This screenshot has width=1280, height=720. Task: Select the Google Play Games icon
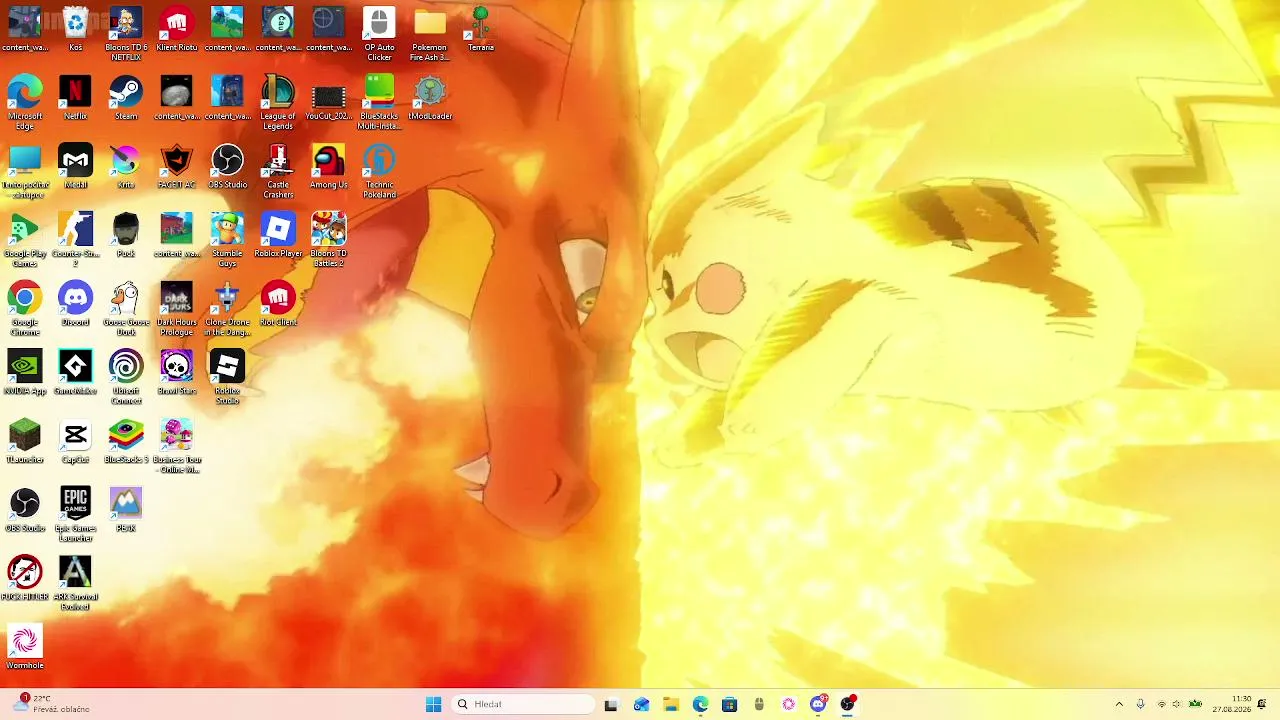[25, 240]
